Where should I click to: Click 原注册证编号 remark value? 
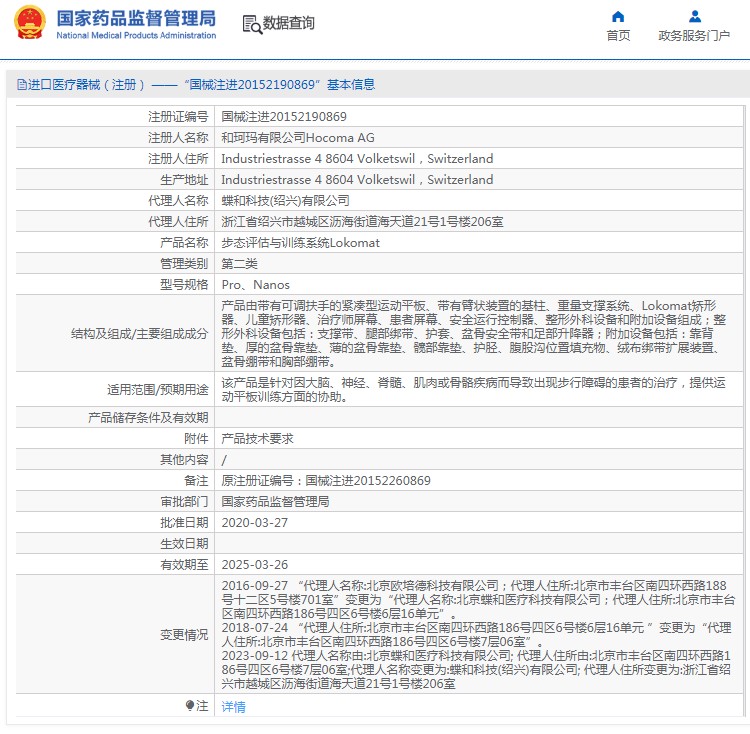click(x=326, y=481)
